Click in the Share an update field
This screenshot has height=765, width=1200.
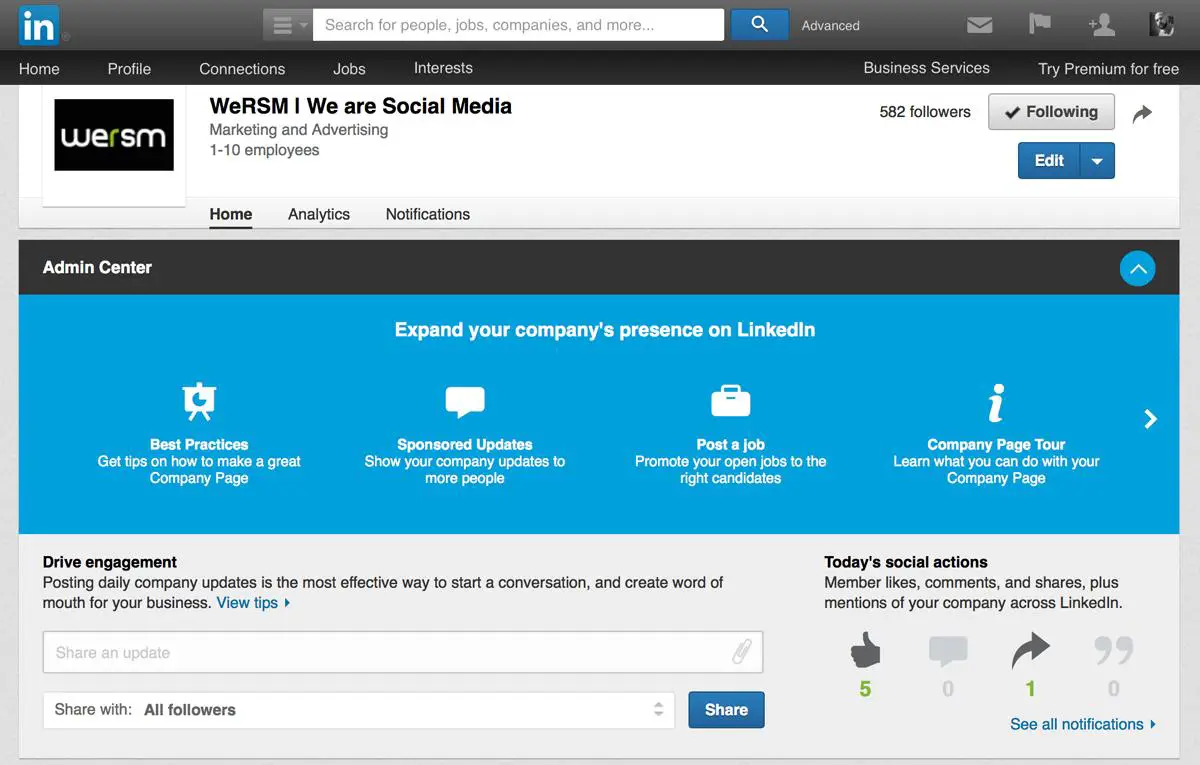tap(403, 652)
